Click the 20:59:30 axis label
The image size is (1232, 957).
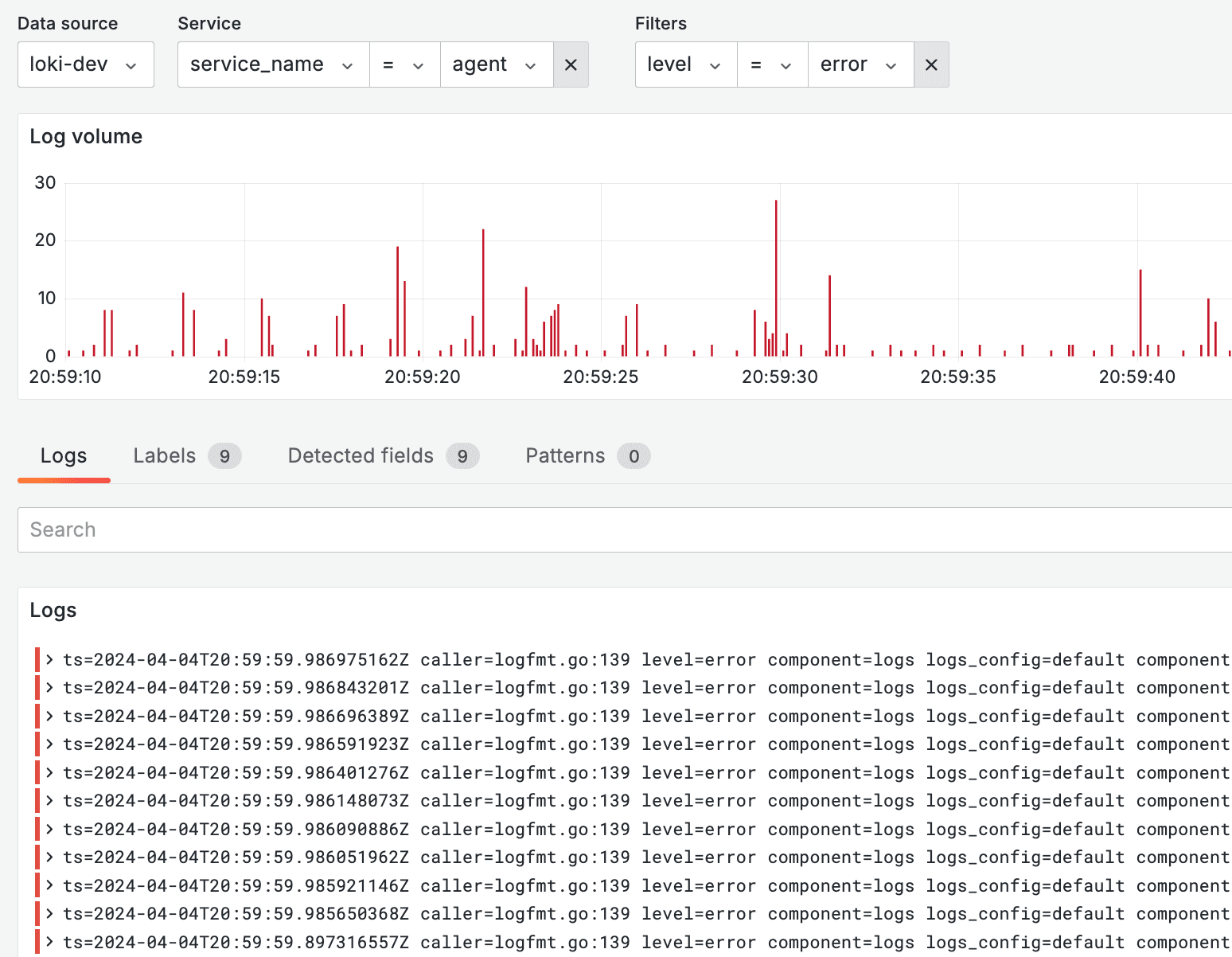(779, 377)
